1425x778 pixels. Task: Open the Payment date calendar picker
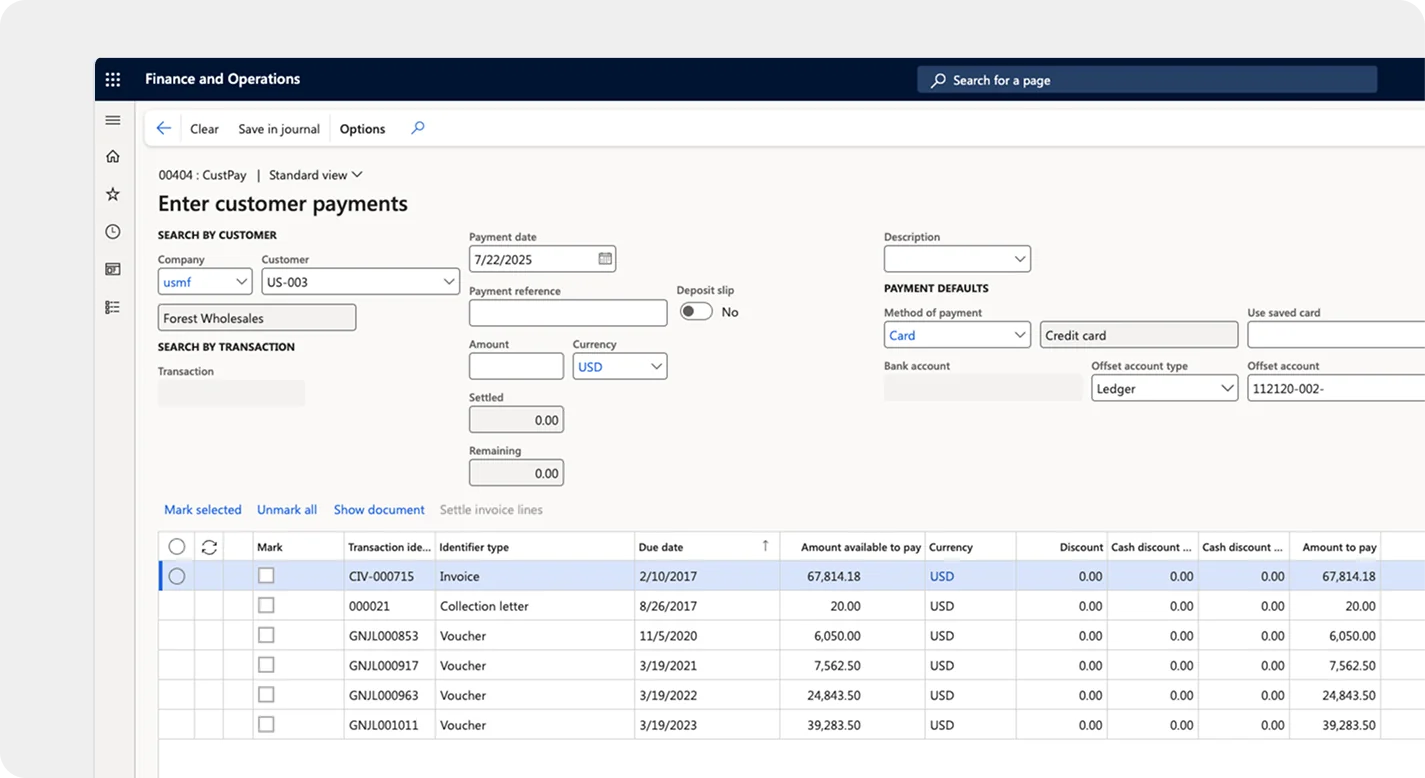[x=604, y=259]
